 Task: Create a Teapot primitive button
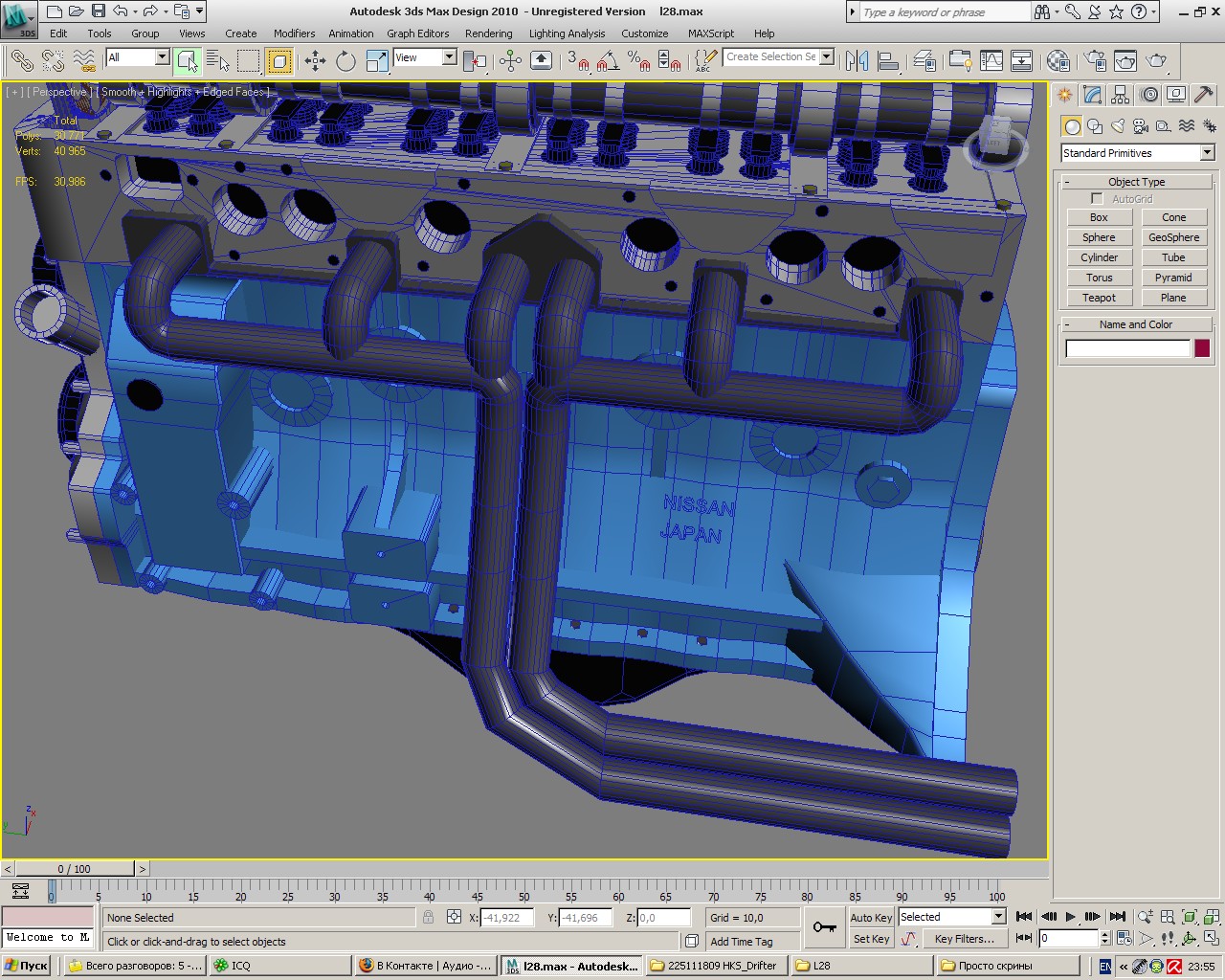pyautogui.click(x=1099, y=298)
